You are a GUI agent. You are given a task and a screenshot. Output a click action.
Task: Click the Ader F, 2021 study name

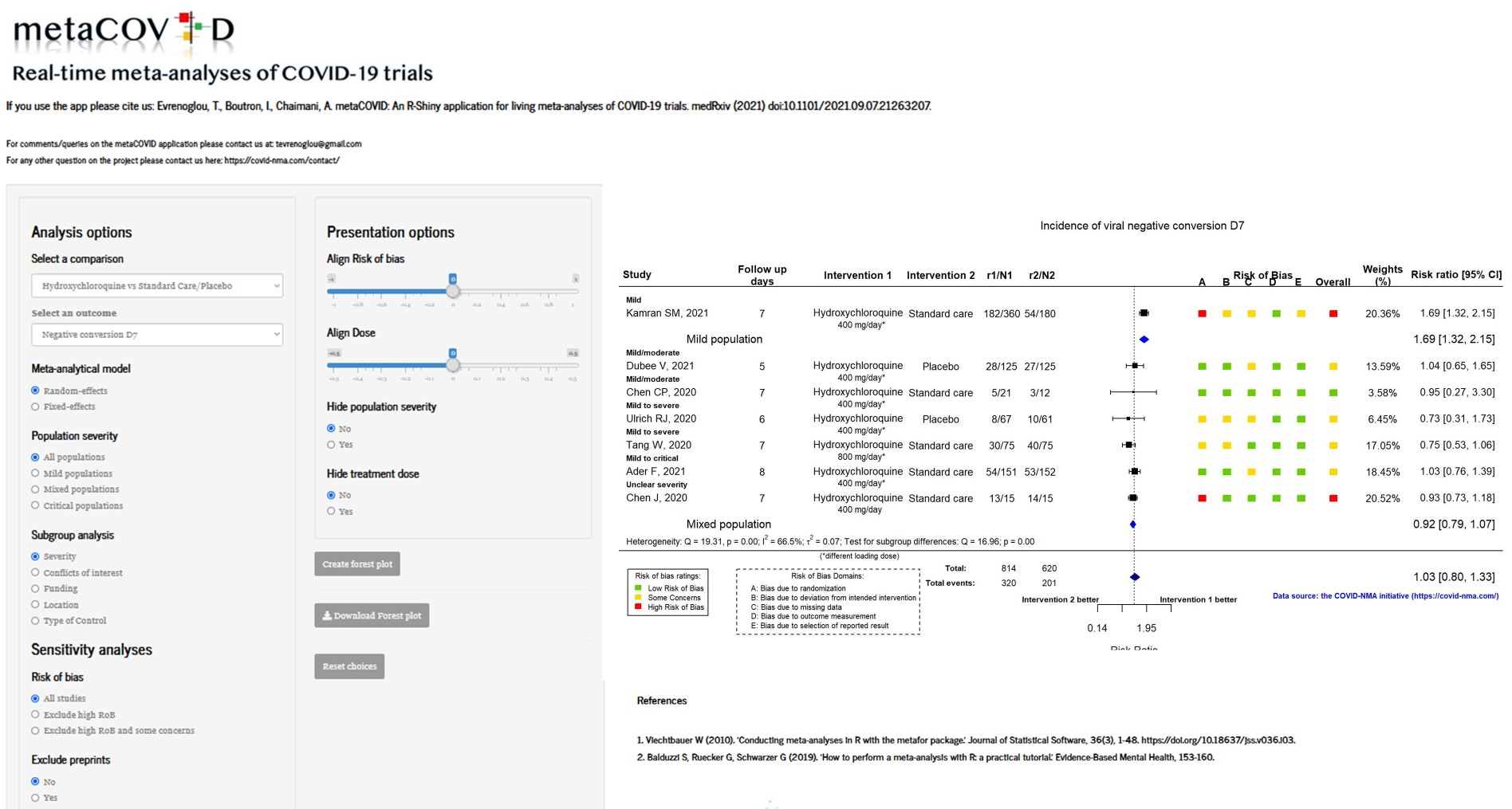click(x=655, y=472)
